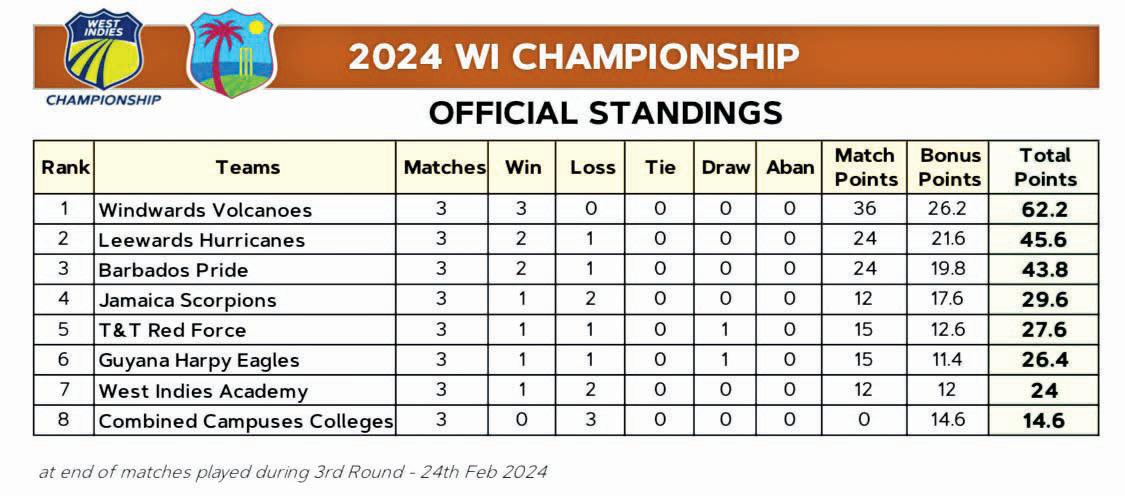
Task: Click the Bonus Points column header
Action: 949,167
